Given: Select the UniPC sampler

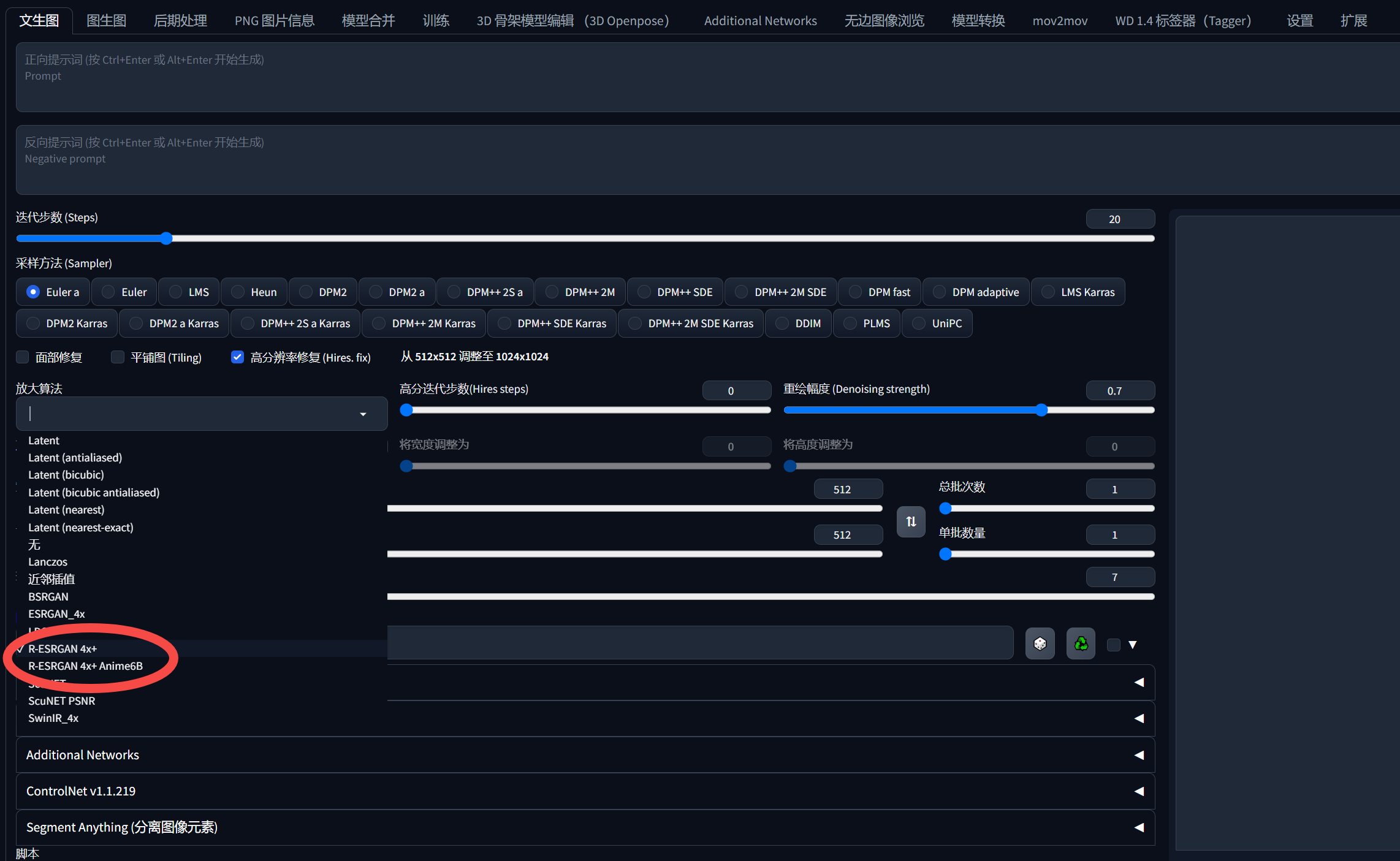Looking at the screenshot, I should (x=938, y=324).
